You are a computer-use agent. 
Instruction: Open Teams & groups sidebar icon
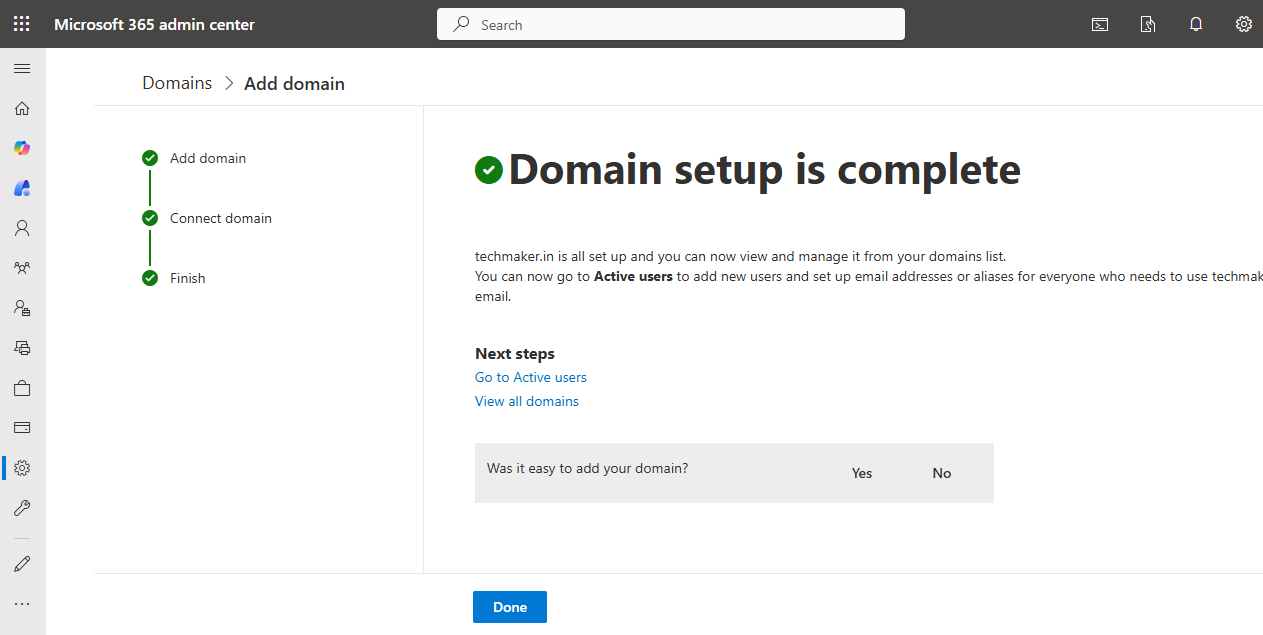point(22,268)
